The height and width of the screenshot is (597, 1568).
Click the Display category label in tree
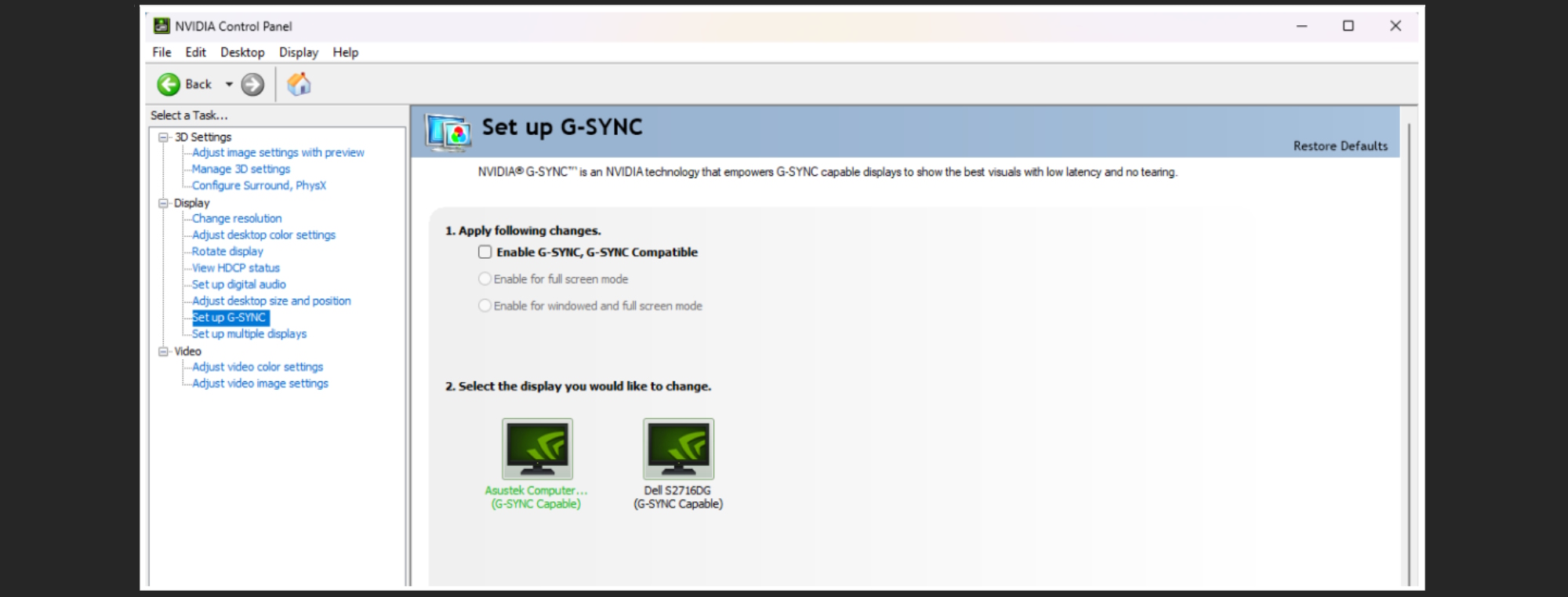[x=192, y=202]
